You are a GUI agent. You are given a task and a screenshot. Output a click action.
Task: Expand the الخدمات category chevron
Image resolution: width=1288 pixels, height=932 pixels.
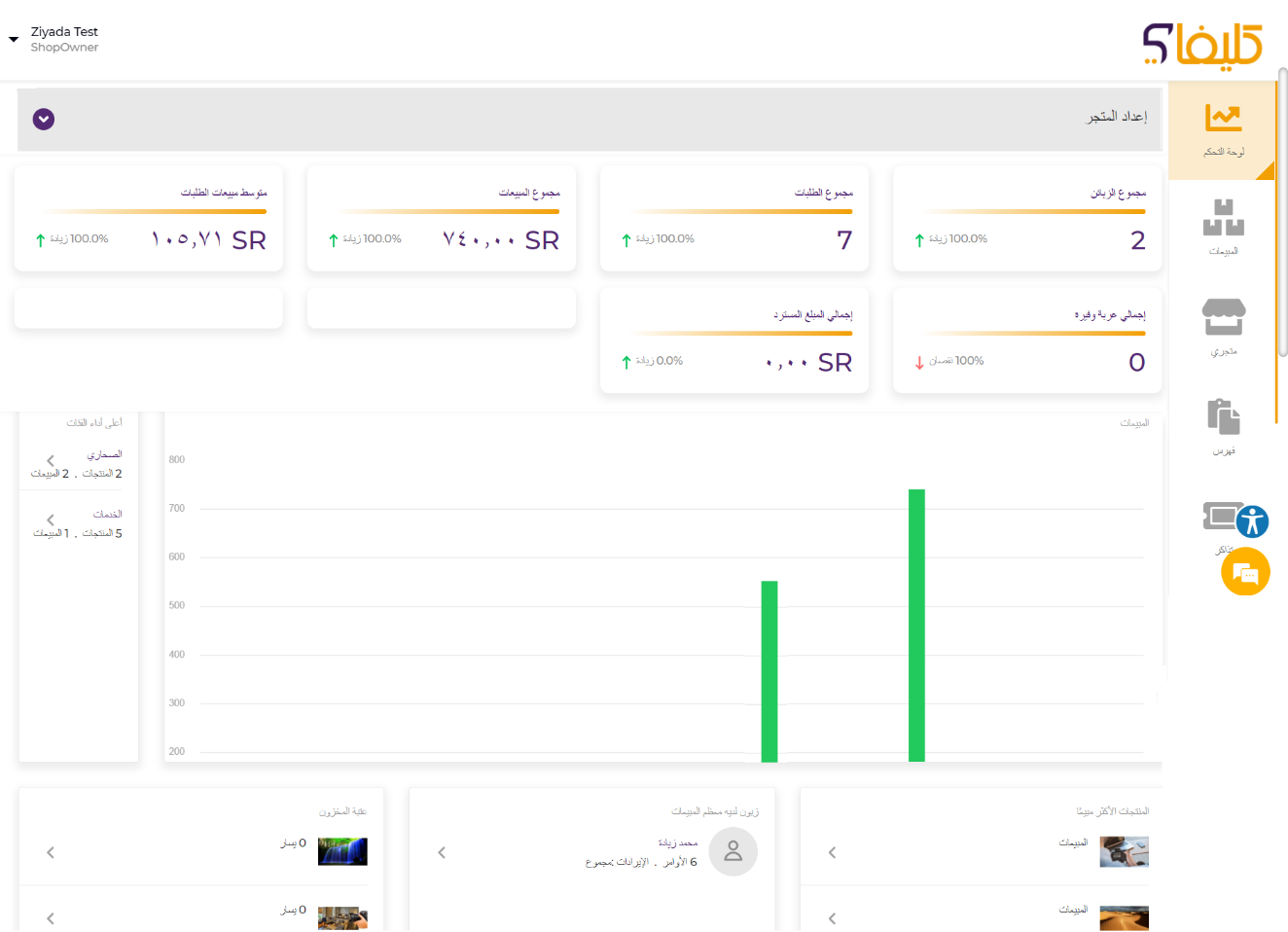(51, 520)
